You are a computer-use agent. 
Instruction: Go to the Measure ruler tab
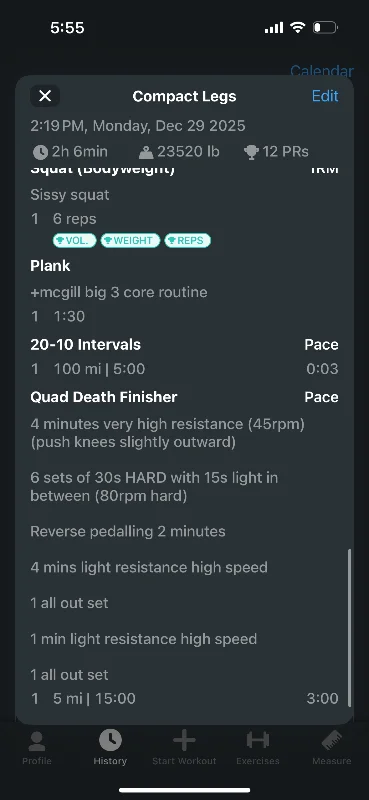pyautogui.click(x=332, y=748)
